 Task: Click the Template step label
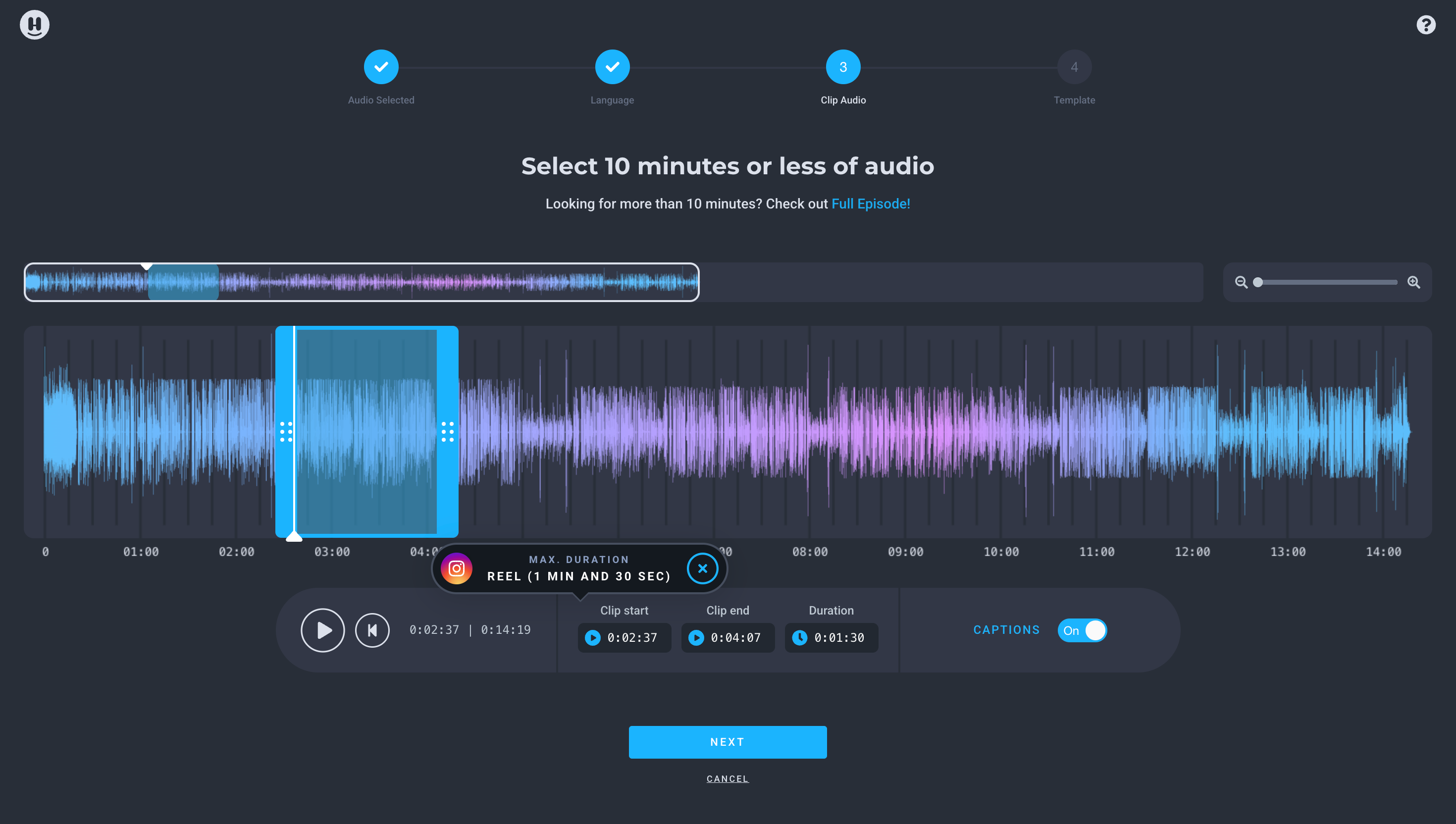click(x=1074, y=100)
